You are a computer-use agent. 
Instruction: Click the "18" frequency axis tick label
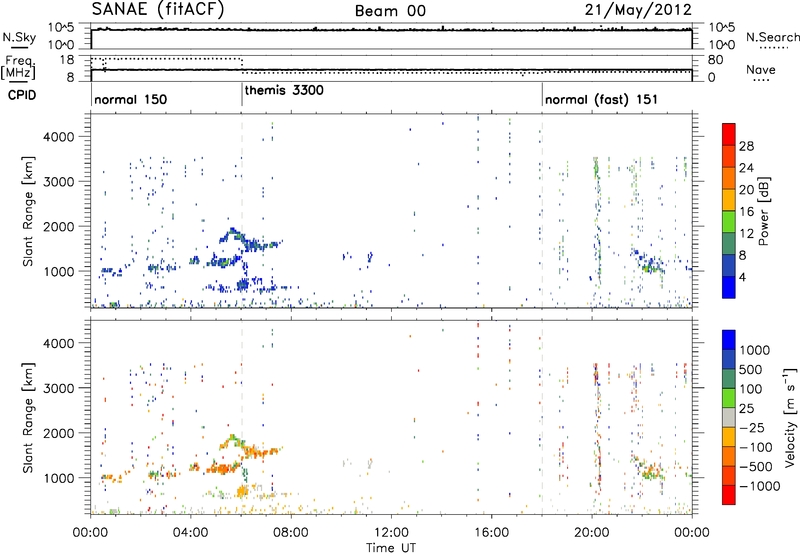67,60
